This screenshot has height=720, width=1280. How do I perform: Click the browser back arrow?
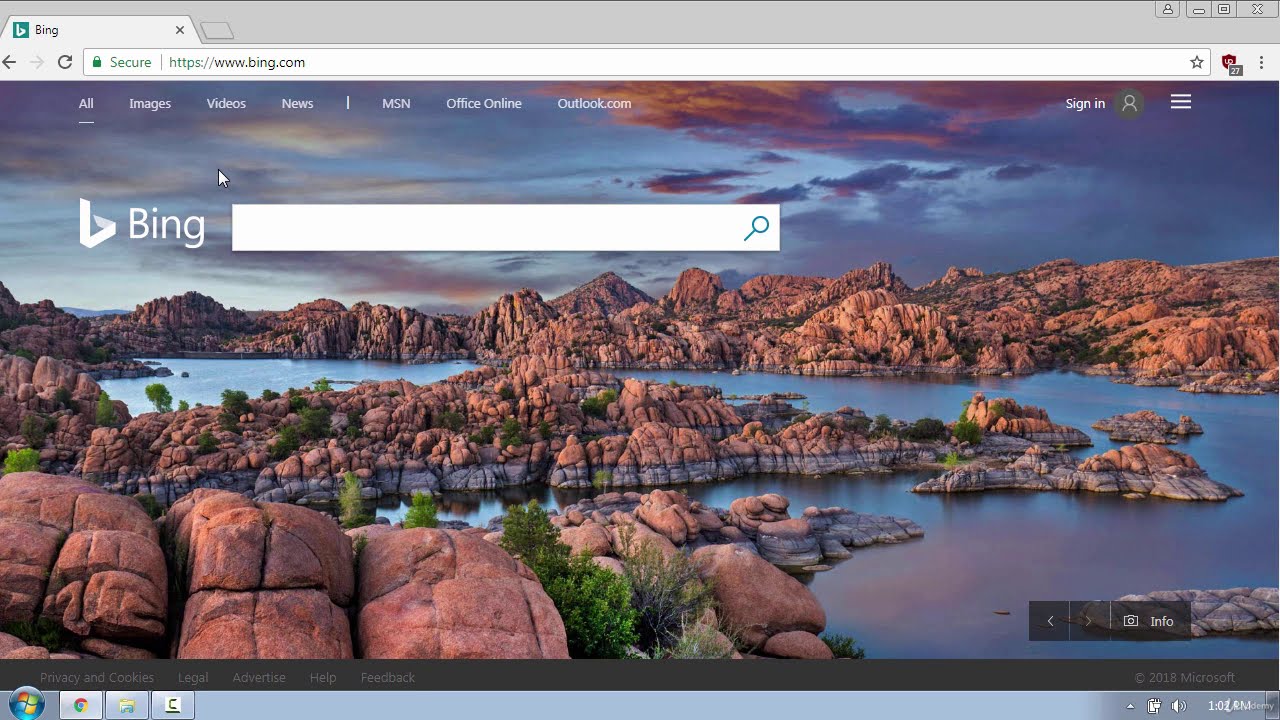tap(10, 62)
